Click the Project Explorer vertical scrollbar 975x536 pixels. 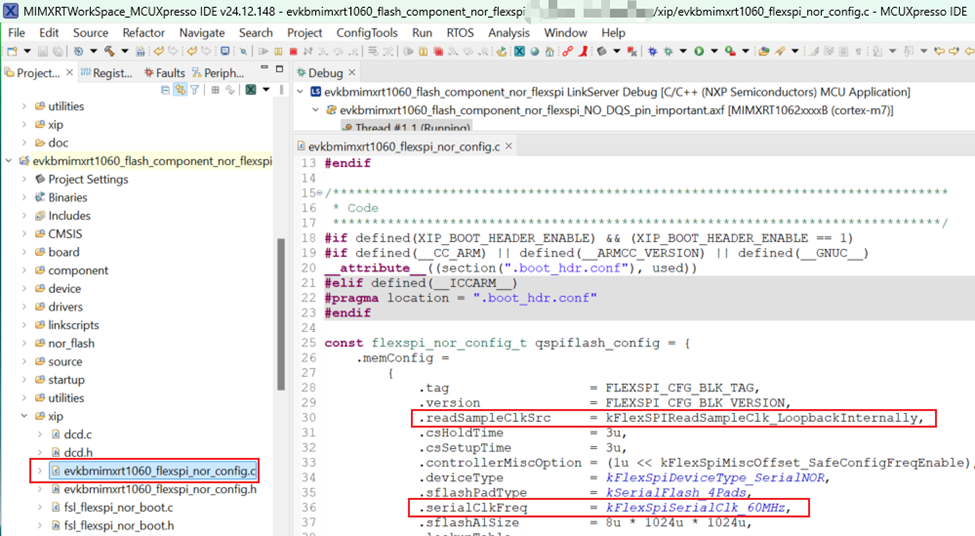280,314
